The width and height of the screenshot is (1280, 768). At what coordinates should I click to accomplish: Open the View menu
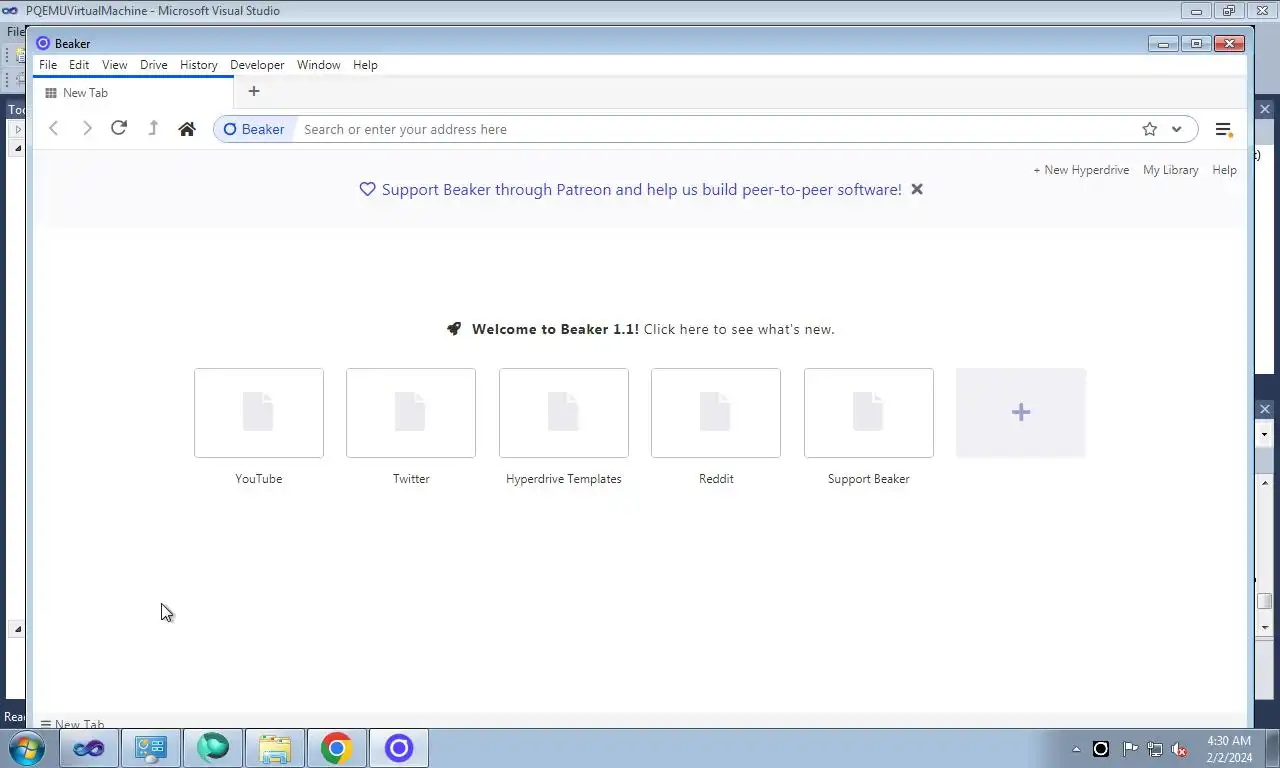[x=115, y=65]
